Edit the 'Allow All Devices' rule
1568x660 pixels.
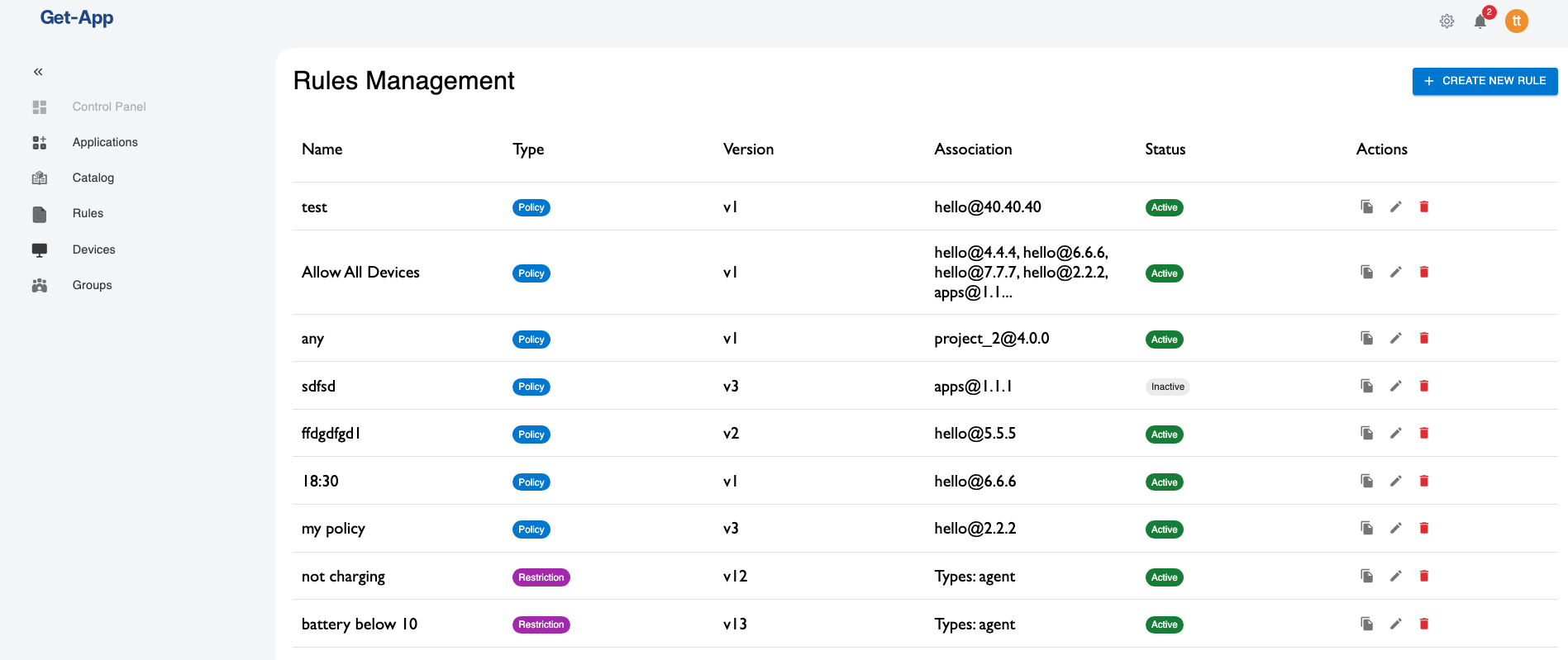(1395, 273)
